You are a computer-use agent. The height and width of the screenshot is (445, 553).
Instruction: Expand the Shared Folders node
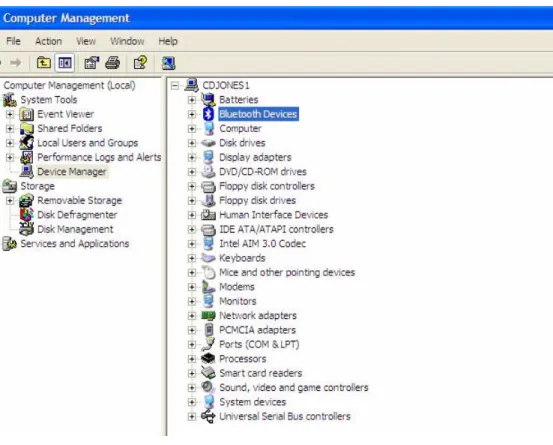(x=10, y=129)
